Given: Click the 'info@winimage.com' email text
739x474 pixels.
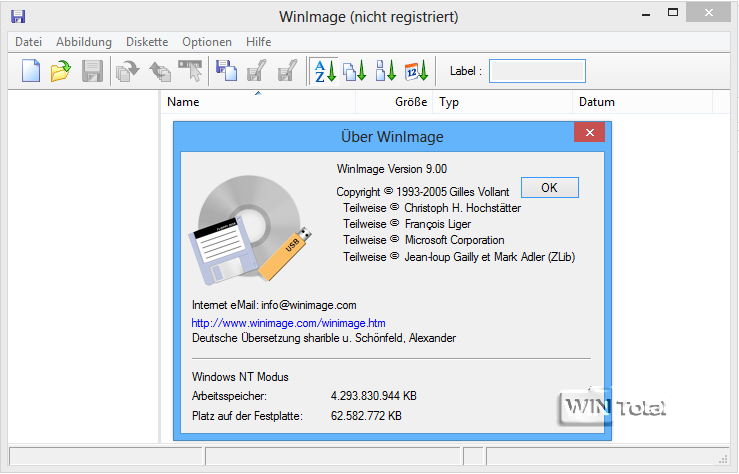Looking at the screenshot, I should pos(309,305).
